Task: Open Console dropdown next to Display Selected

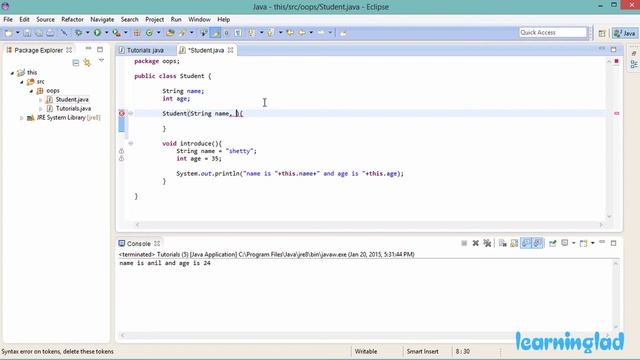Action: click(573, 243)
